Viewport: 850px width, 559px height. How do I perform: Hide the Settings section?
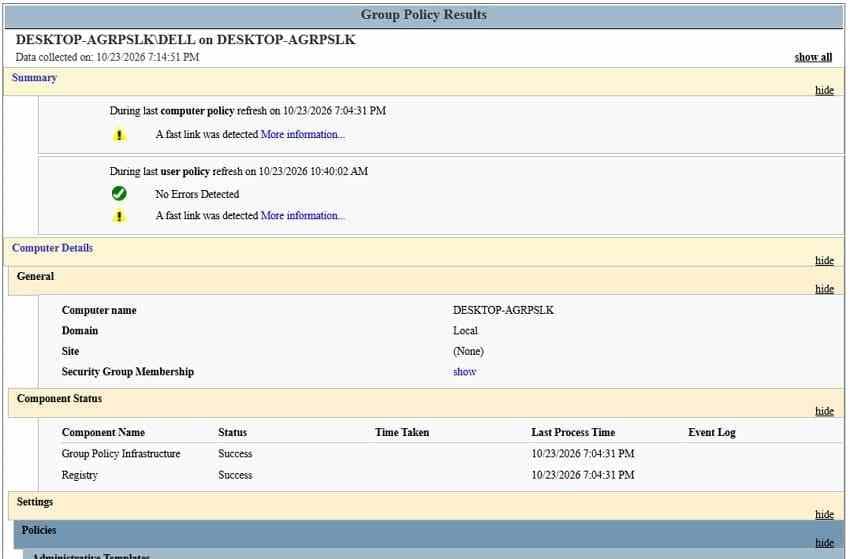[x=824, y=514]
